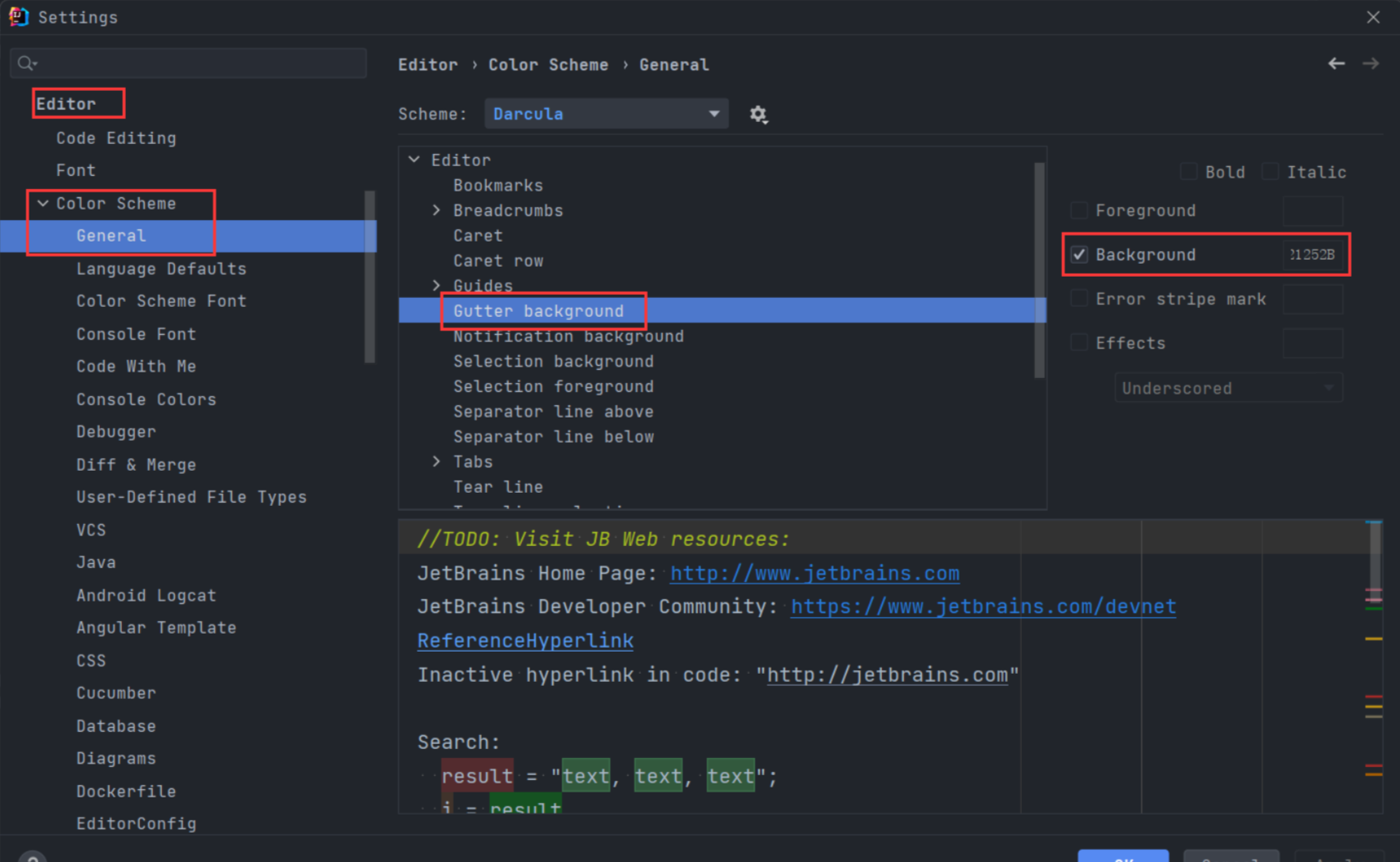The image size is (1400, 862).
Task: Open CSS color settings
Action: (91, 661)
